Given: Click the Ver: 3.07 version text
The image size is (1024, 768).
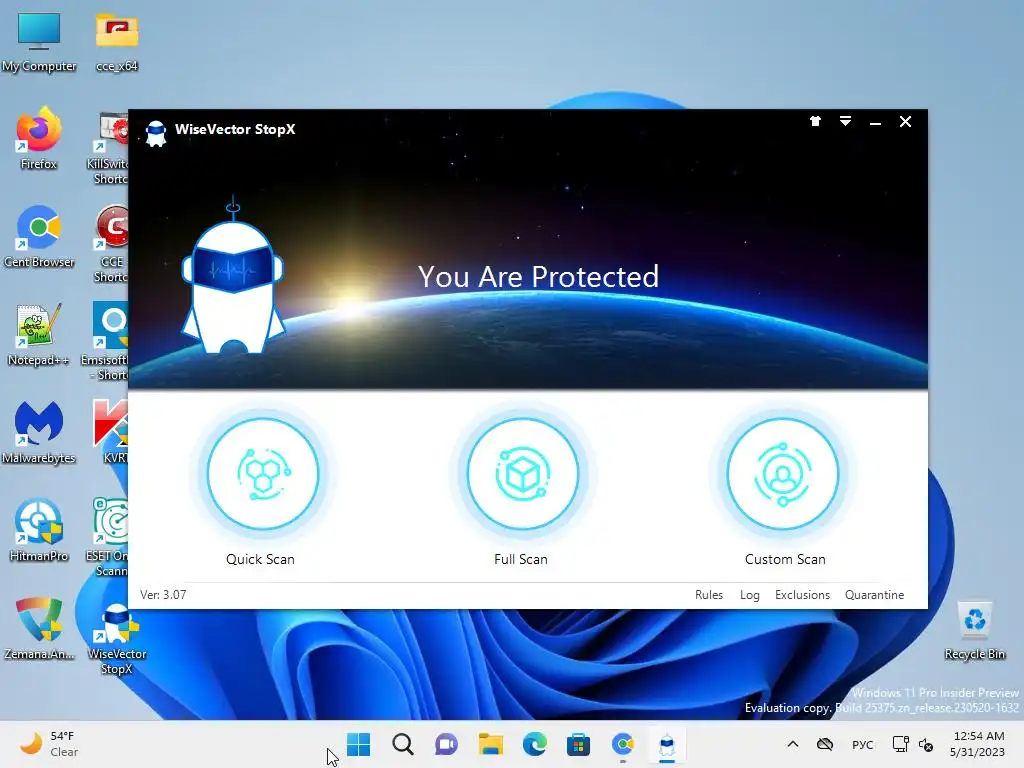Looking at the screenshot, I should (163, 595).
